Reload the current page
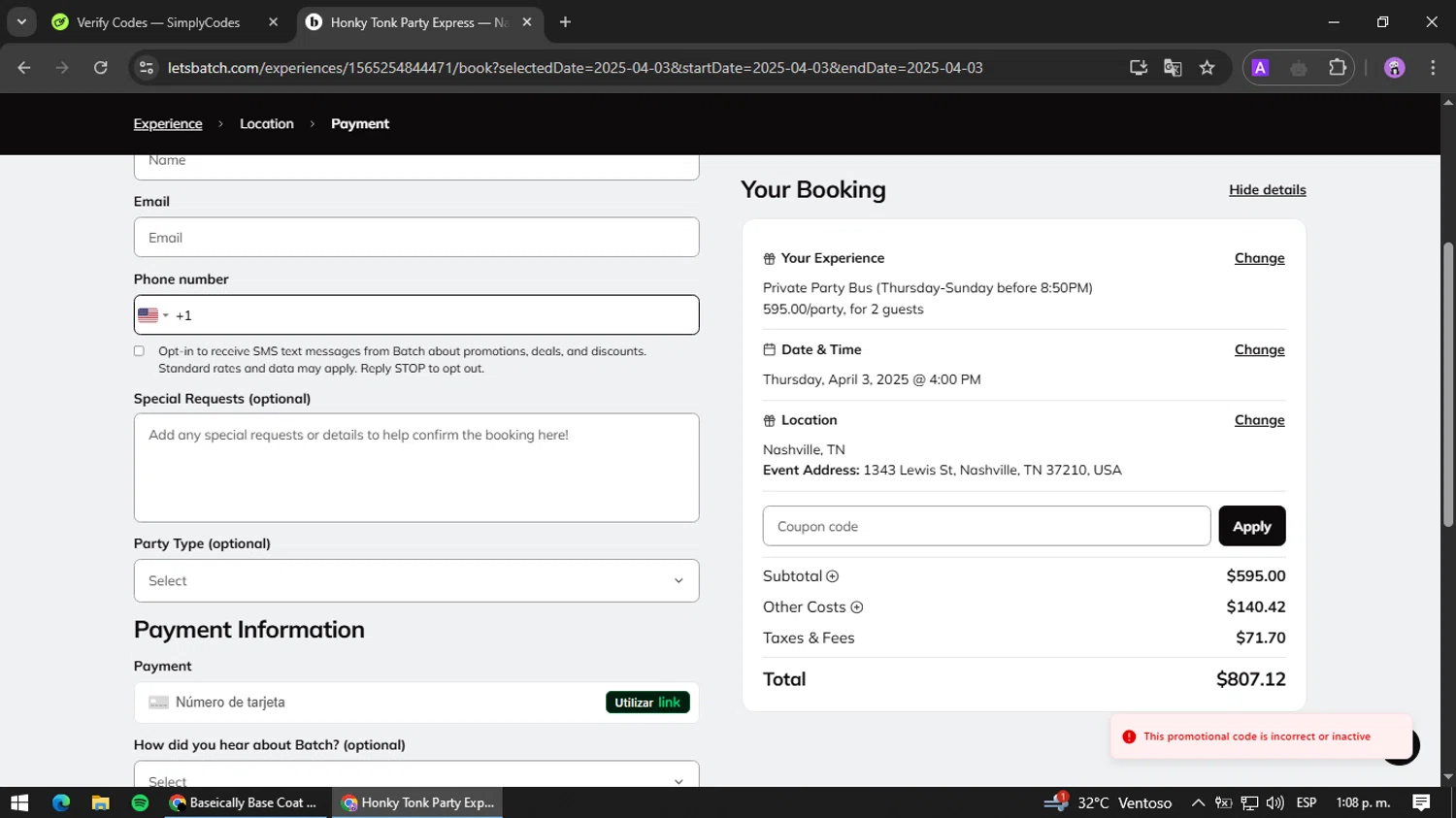1456x818 pixels. coord(101,68)
